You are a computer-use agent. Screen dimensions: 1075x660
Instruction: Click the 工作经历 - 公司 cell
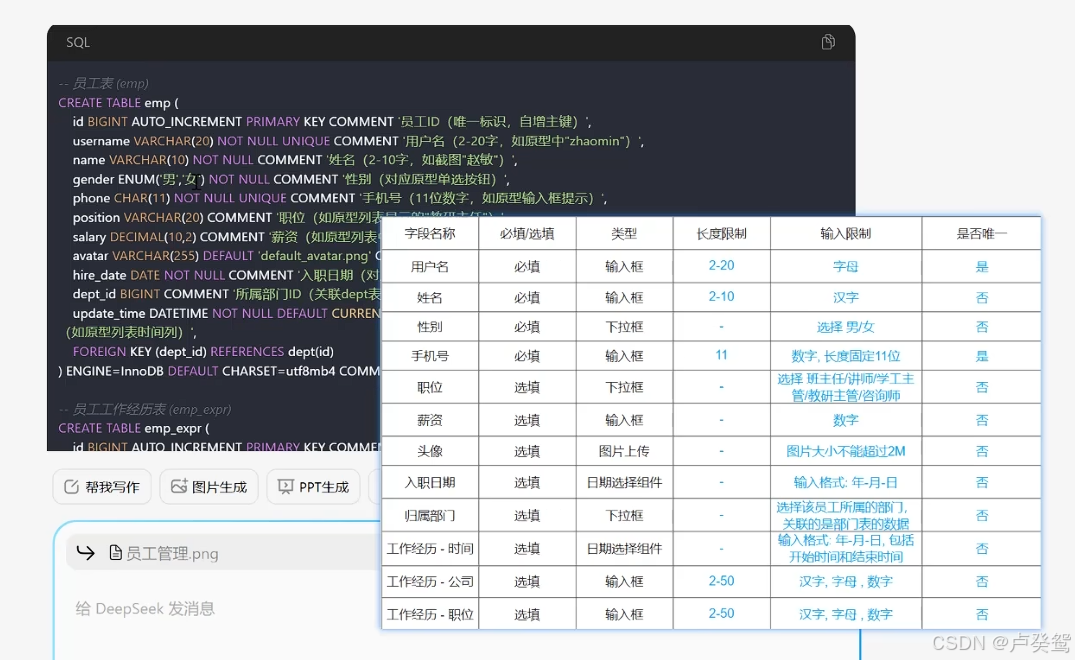(430, 581)
